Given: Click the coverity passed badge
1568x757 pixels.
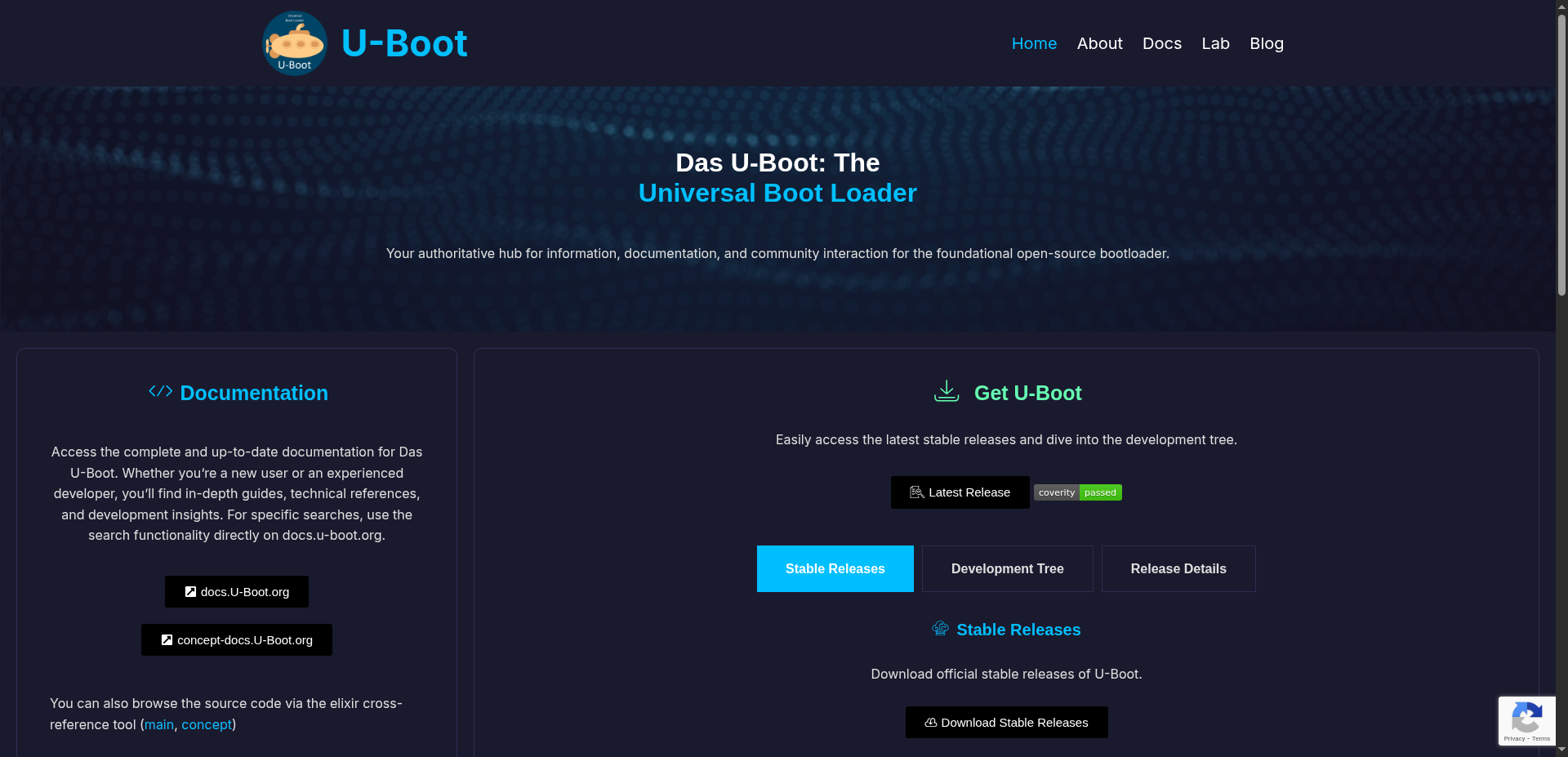Looking at the screenshot, I should 1078,492.
